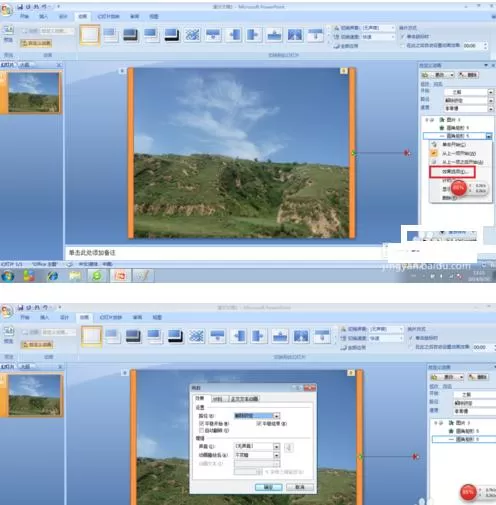The width and height of the screenshot is (496, 505).
Task: Click the transition time stepper in upper ribbon
Action: pyautogui.click(x=485, y=46)
